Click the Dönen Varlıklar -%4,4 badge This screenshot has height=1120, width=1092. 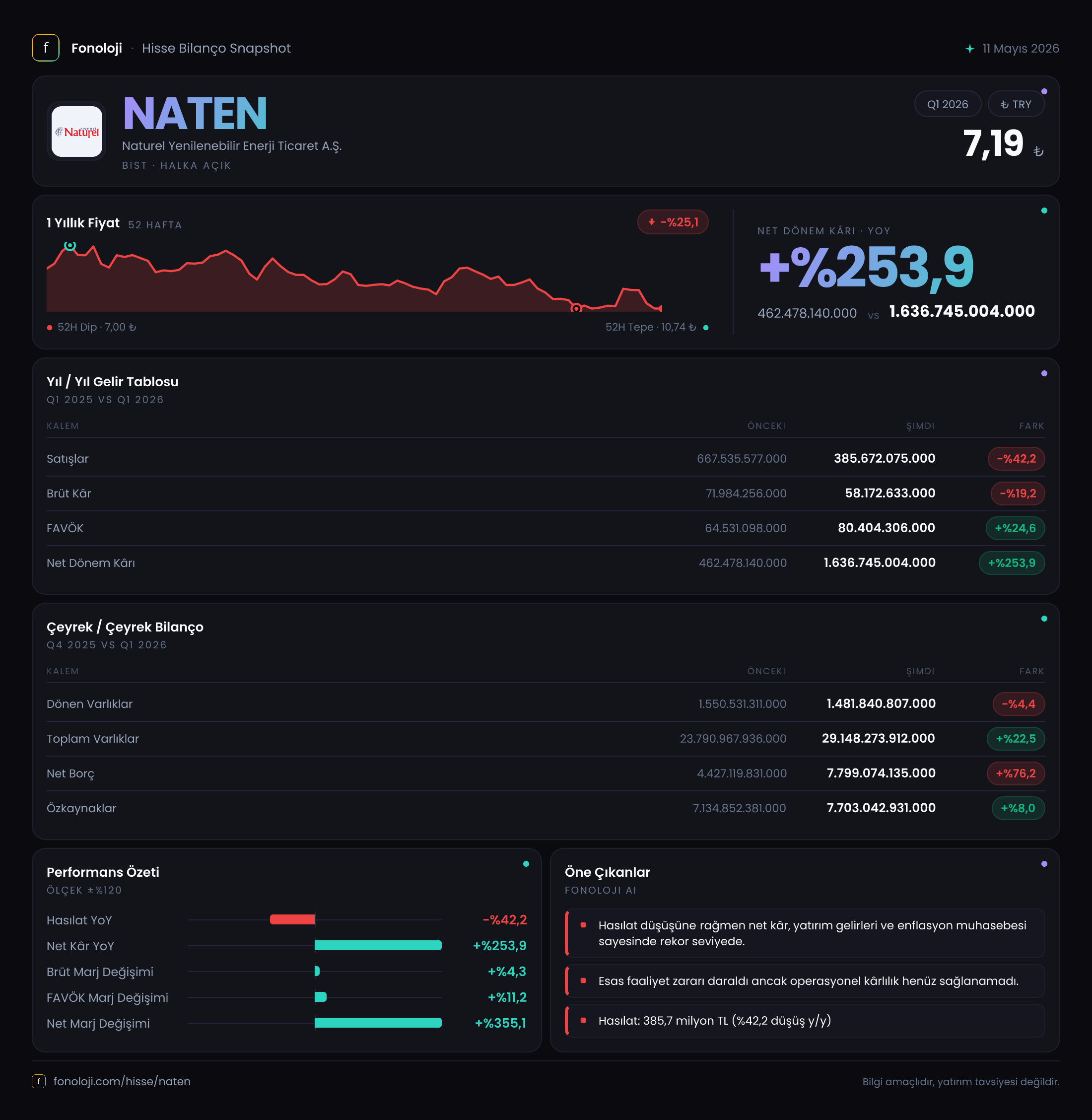click(x=1018, y=704)
